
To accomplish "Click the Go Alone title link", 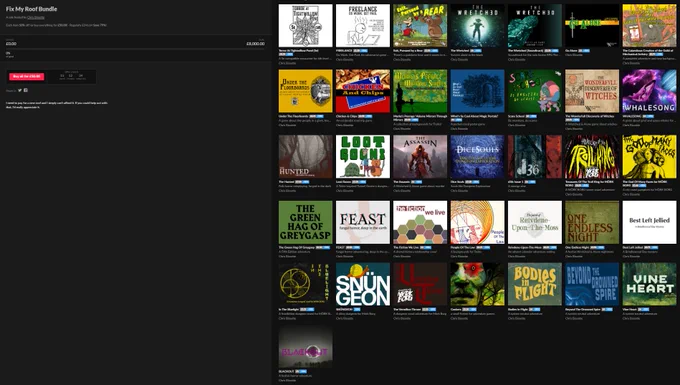I will 571,51.
